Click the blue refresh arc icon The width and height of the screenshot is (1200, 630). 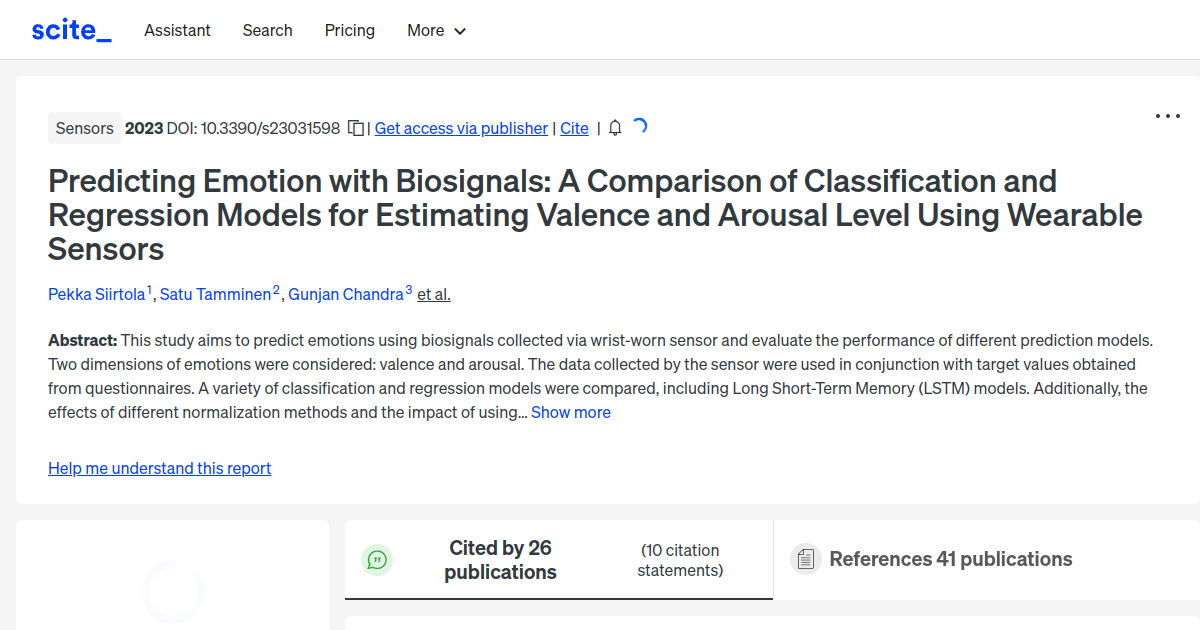click(640, 127)
